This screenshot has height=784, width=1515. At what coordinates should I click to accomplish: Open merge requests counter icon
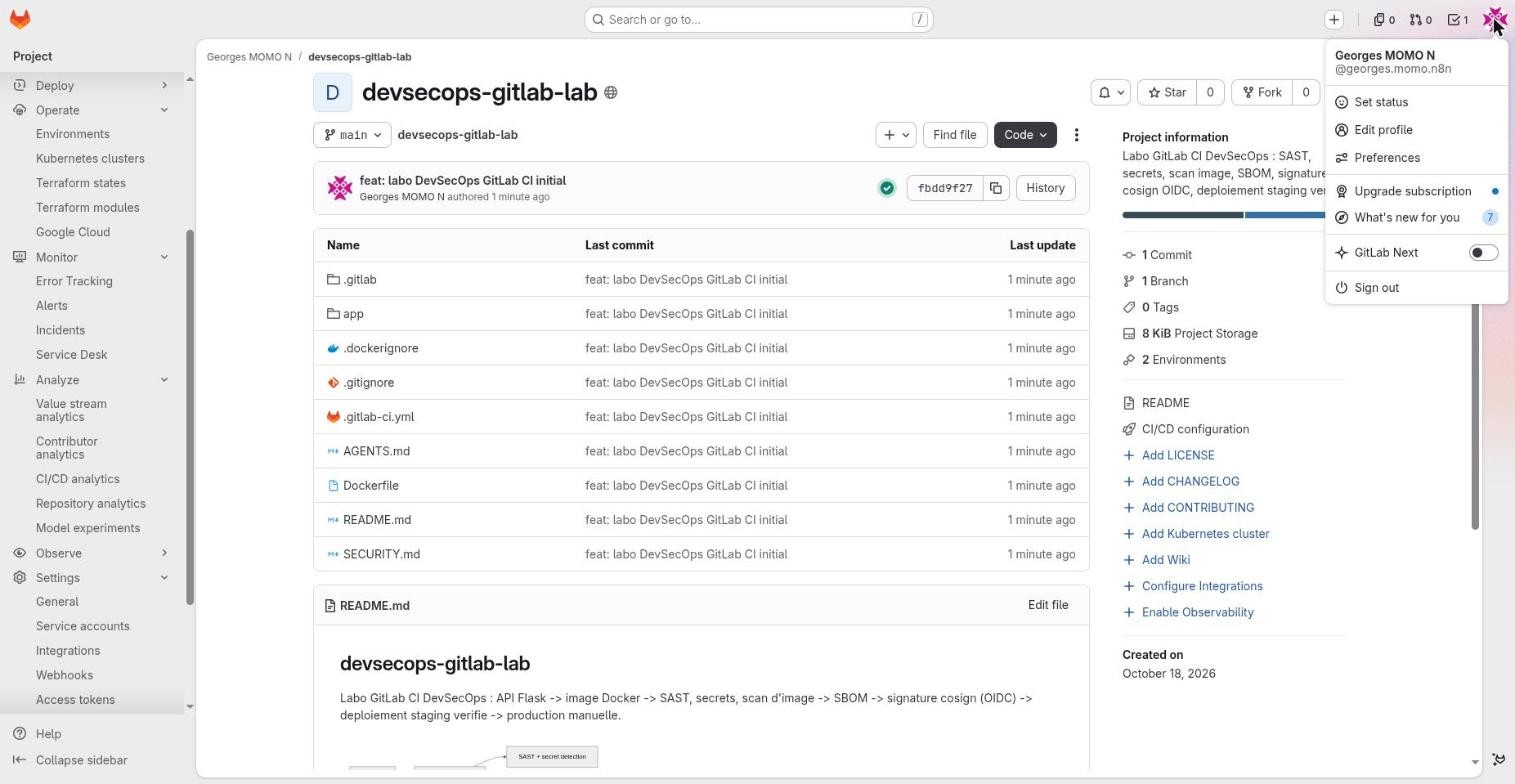pos(1421,19)
